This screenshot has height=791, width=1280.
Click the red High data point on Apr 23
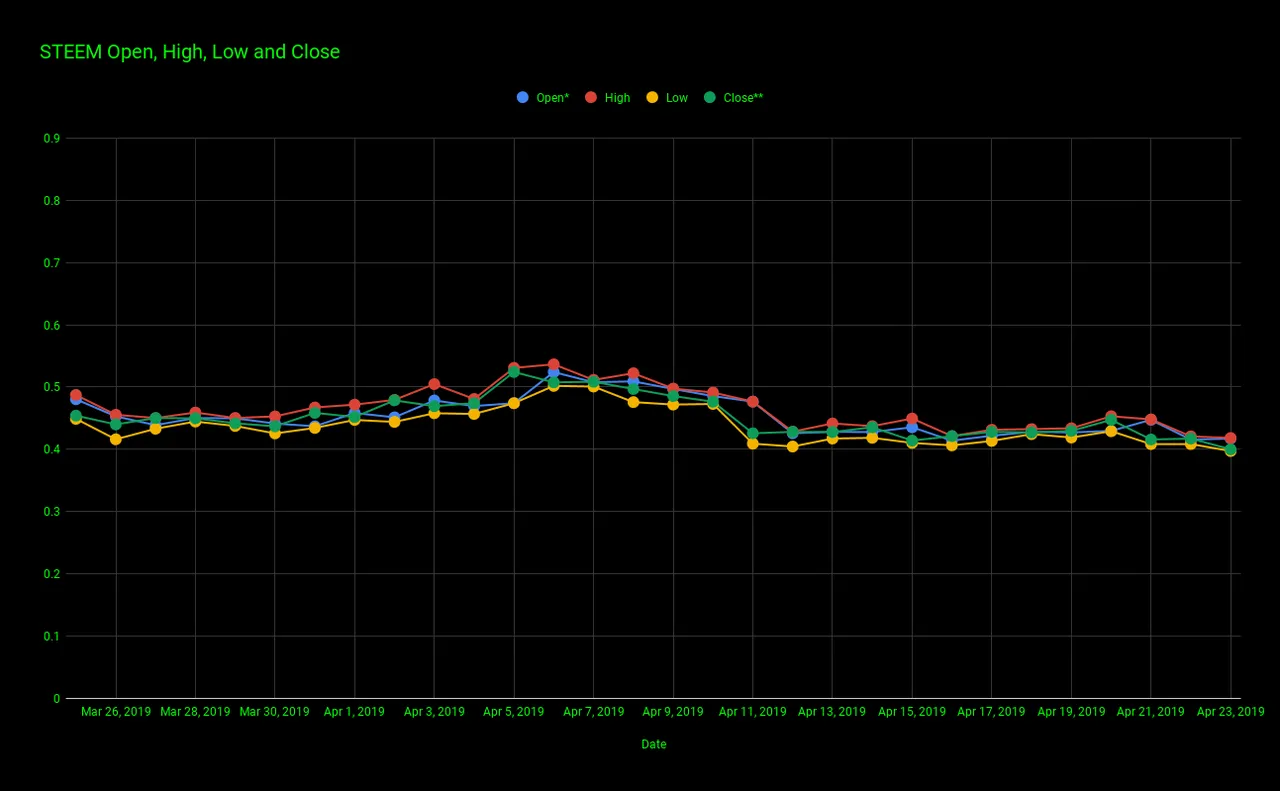click(x=1230, y=438)
